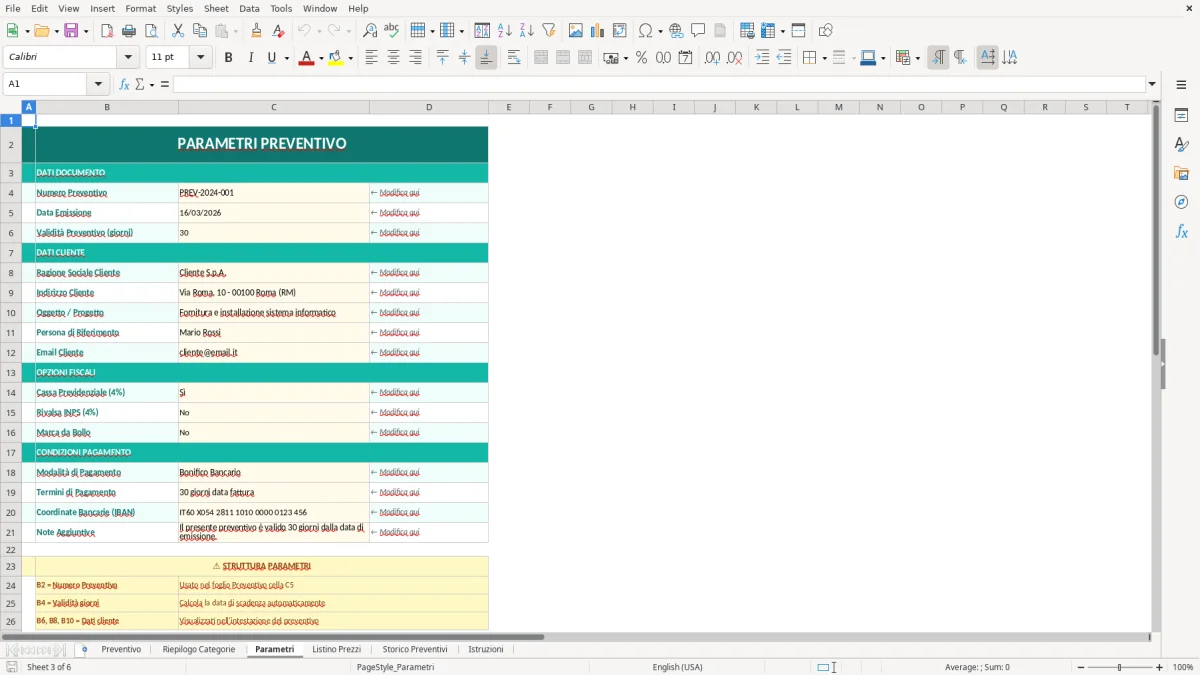Switch to the Riepilogo Categorie sheet tab
The height and width of the screenshot is (675, 1200).
point(199,649)
